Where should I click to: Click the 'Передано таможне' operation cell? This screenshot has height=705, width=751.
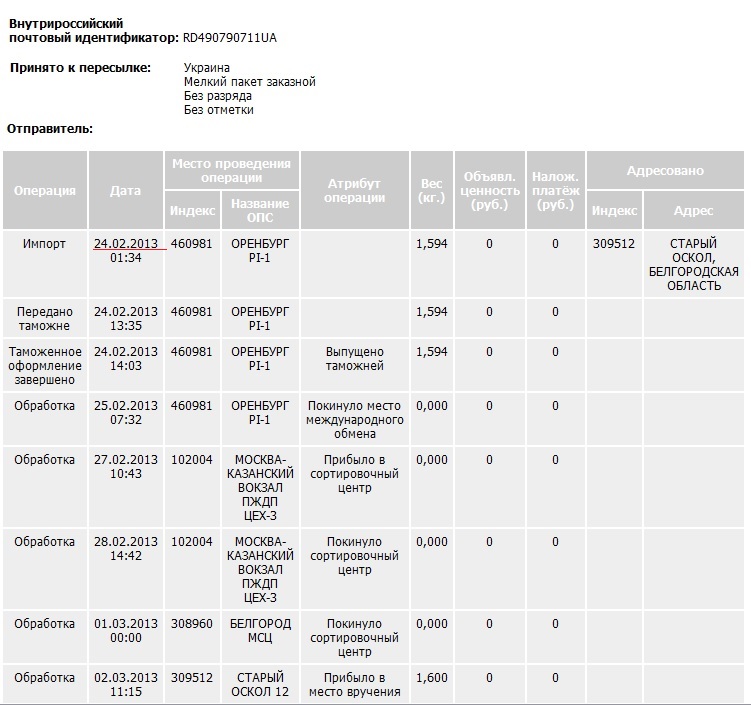click(x=45, y=319)
